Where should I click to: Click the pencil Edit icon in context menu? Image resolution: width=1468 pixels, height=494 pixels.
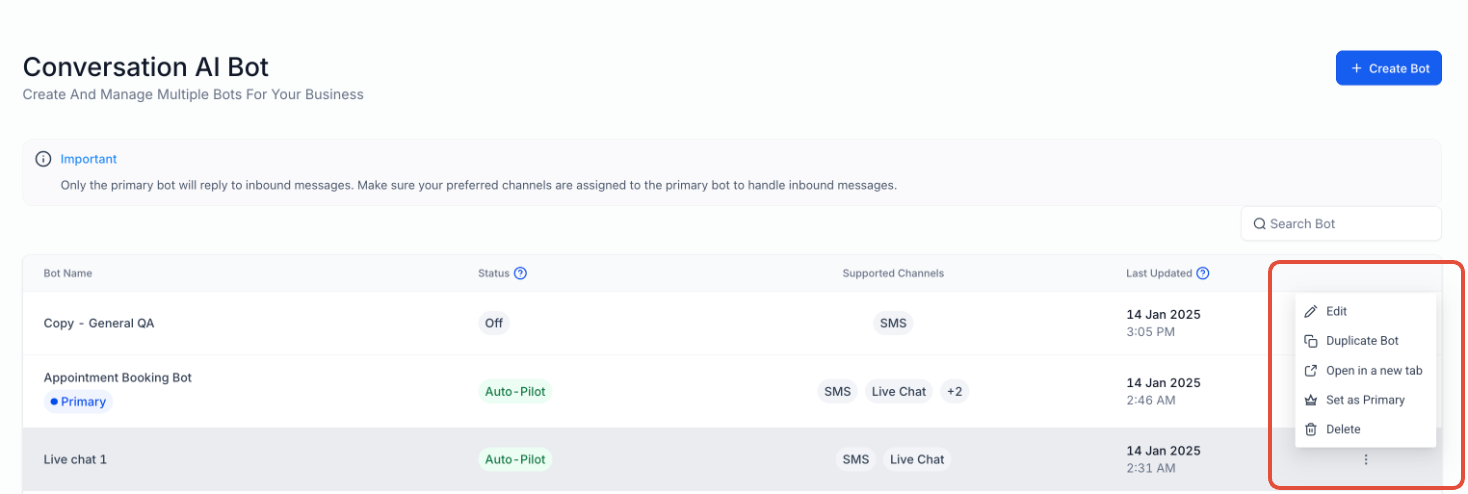[x=1311, y=312]
